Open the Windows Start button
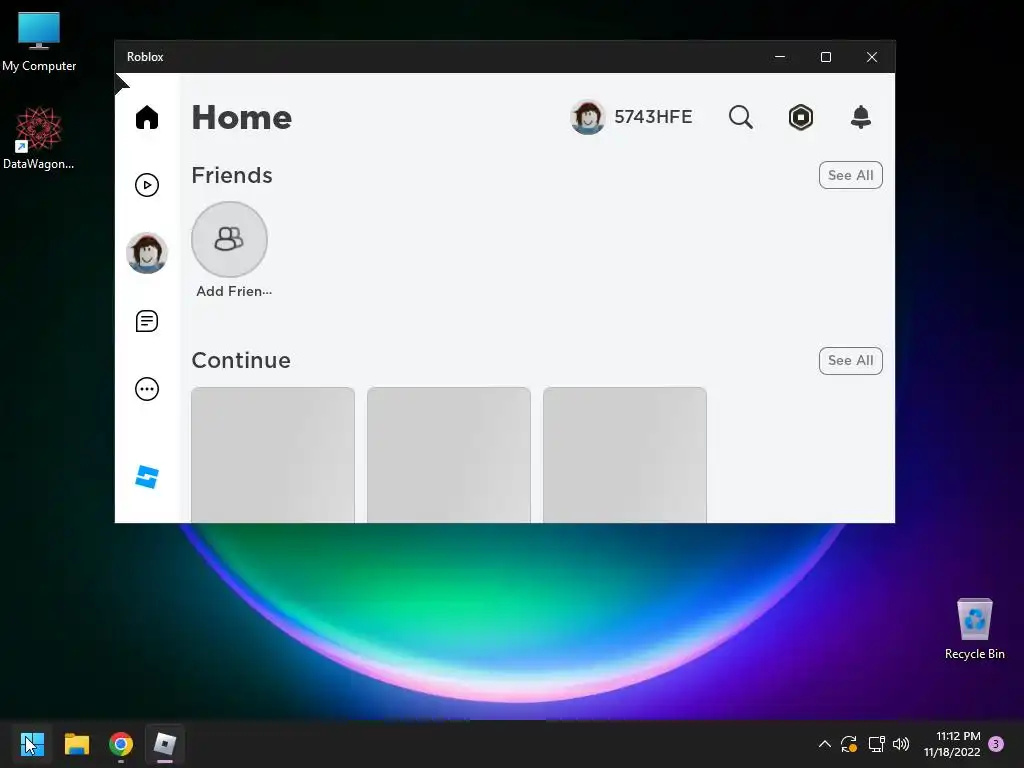 pos(32,744)
